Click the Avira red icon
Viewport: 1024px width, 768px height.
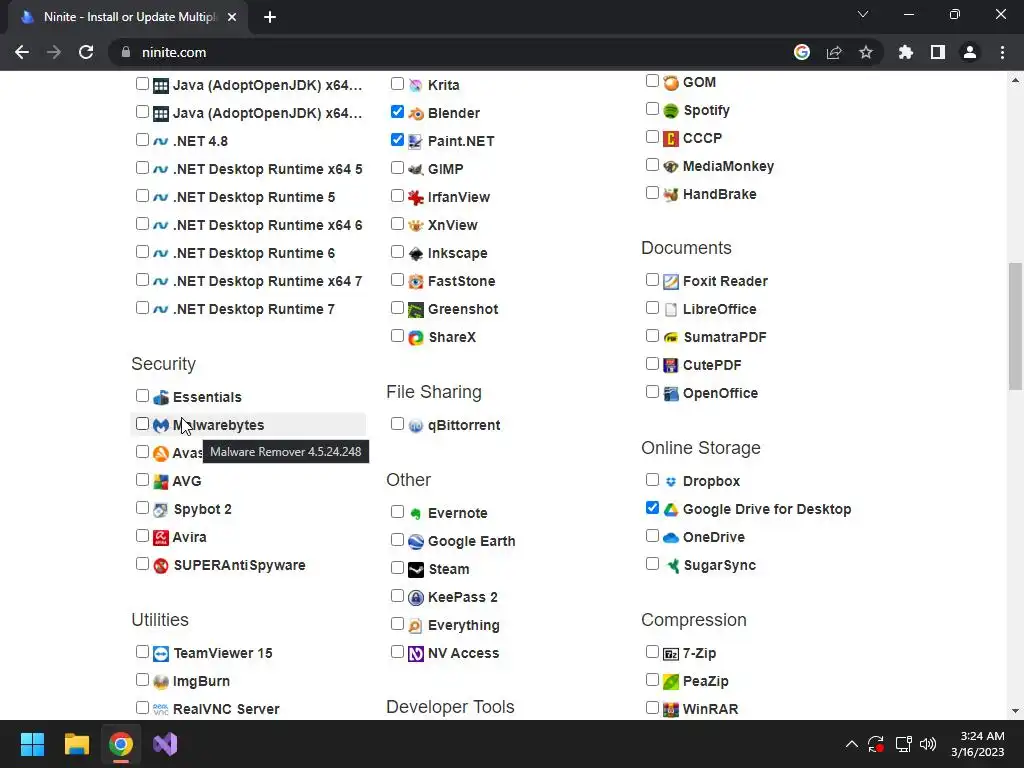(x=161, y=538)
